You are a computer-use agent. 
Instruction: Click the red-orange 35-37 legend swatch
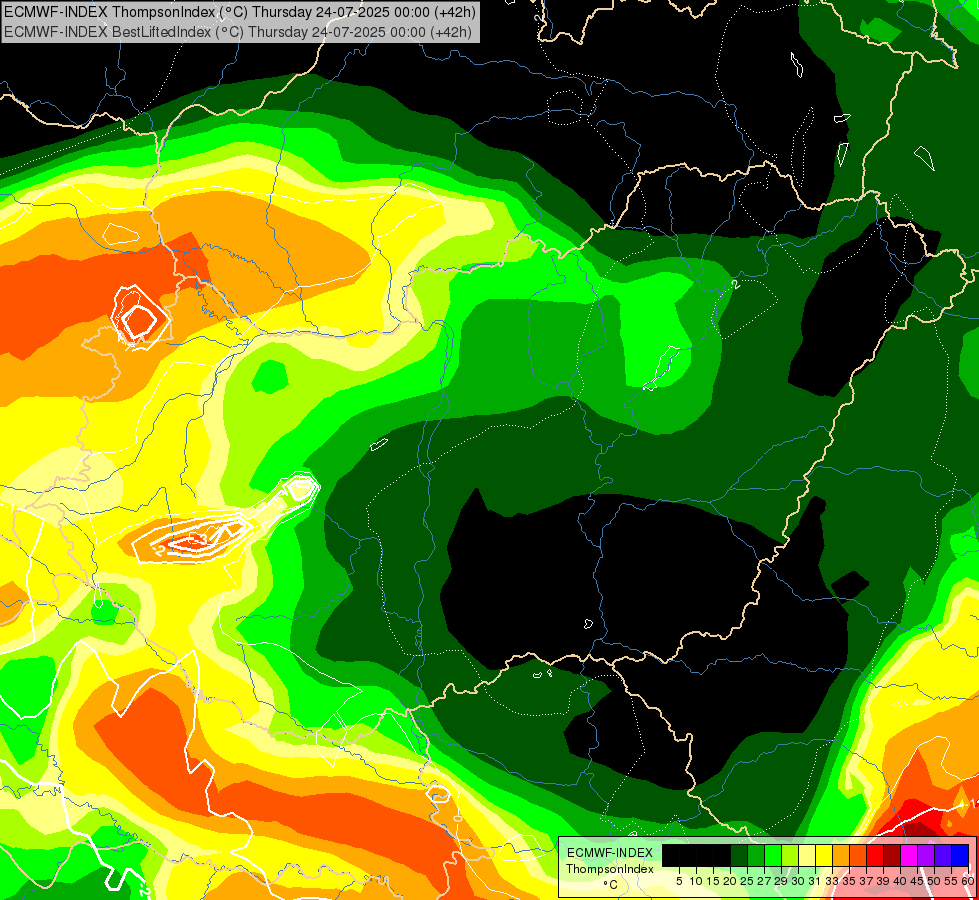[858, 855]
